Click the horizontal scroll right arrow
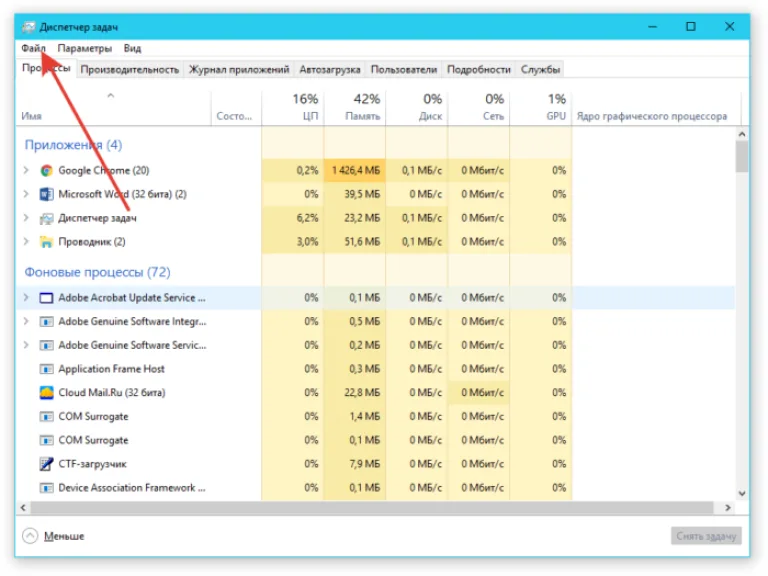The image size is (768, 576). [728, 508]
